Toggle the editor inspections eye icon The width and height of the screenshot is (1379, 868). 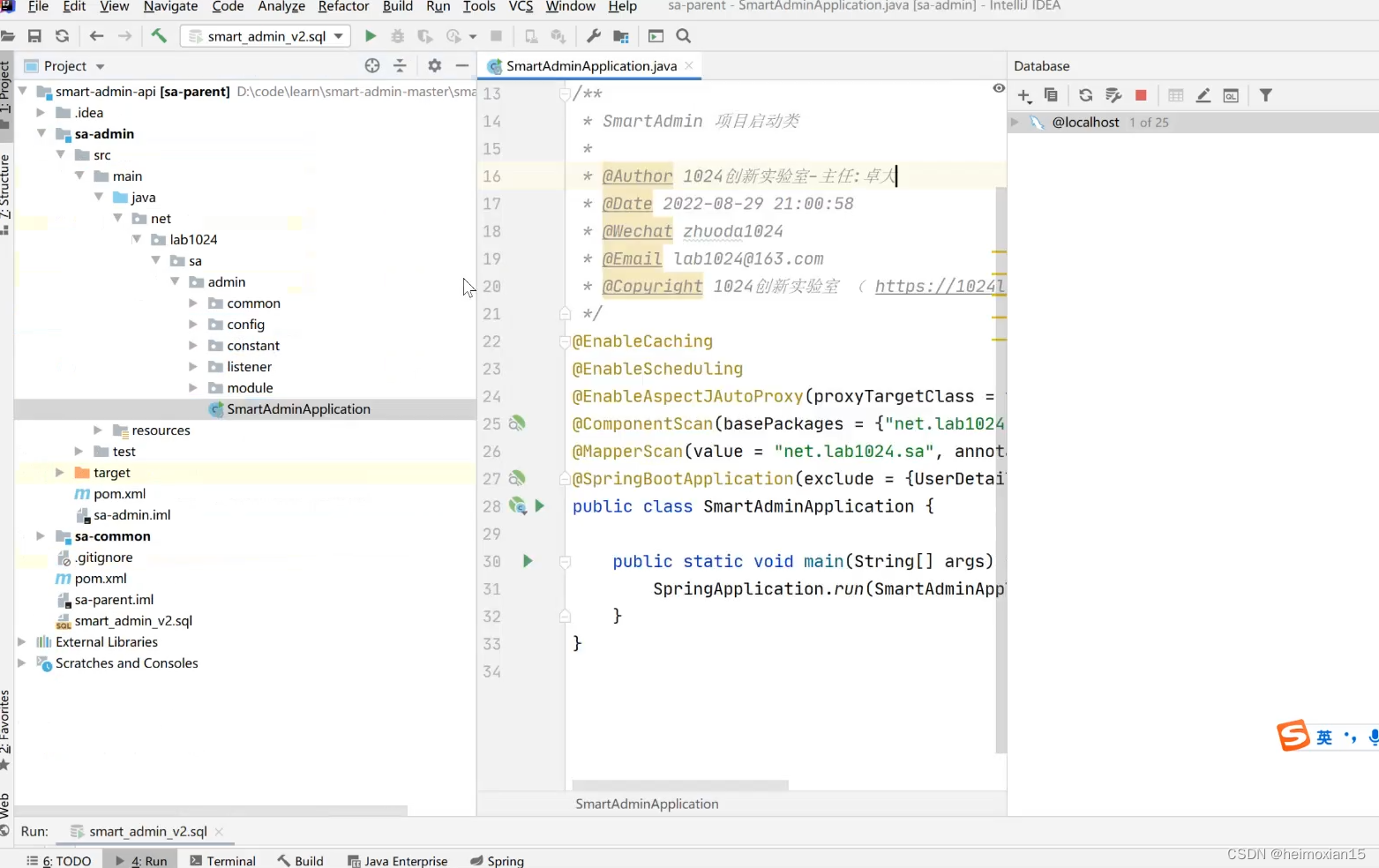[999, 88]
